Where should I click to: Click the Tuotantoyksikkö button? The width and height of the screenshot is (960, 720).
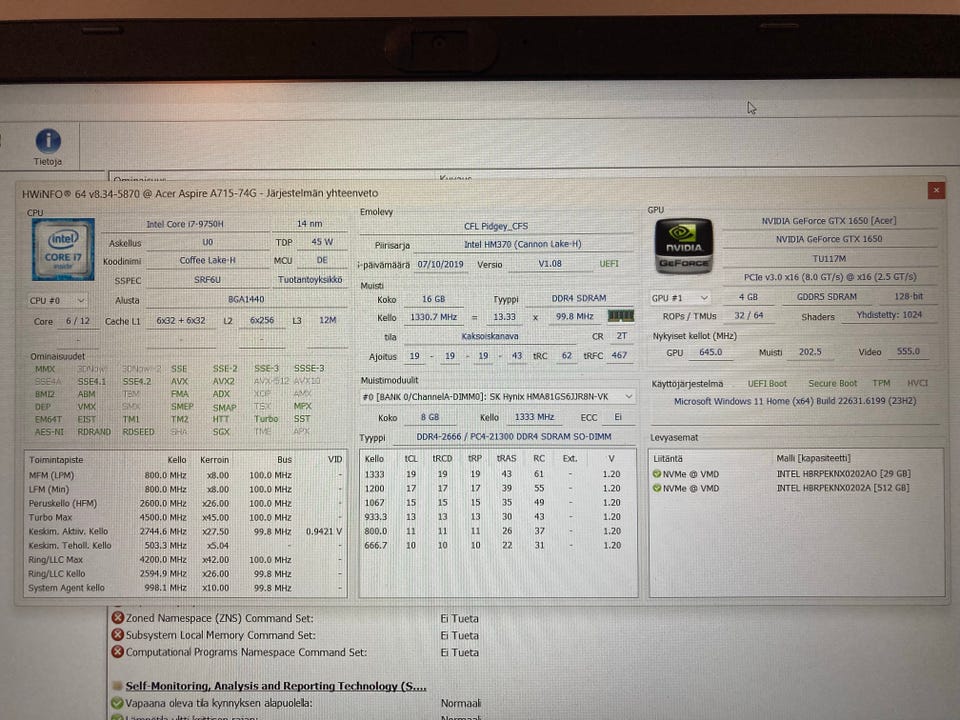coord(310,280)
